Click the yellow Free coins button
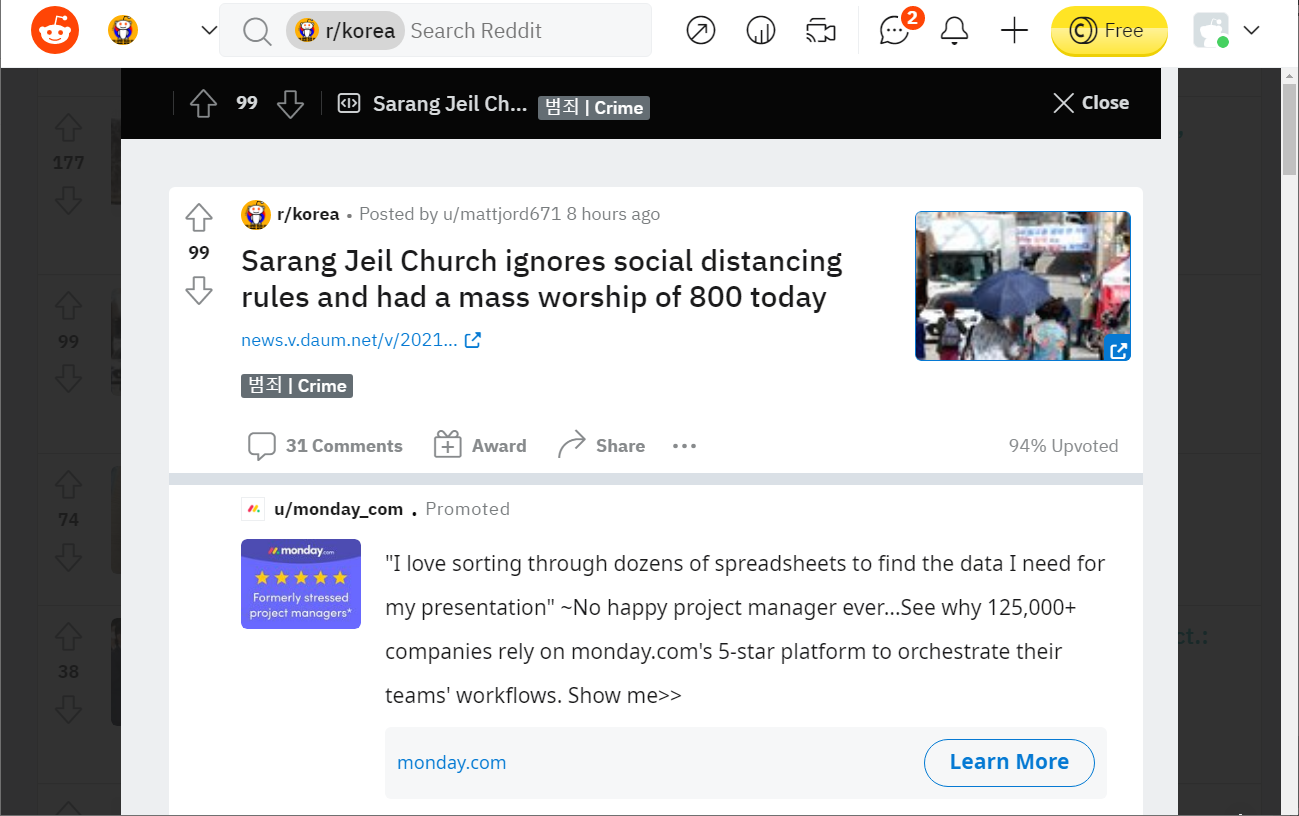This screenshot has height=816, width=1299. pyautogui.click(x=1109, y=31)
